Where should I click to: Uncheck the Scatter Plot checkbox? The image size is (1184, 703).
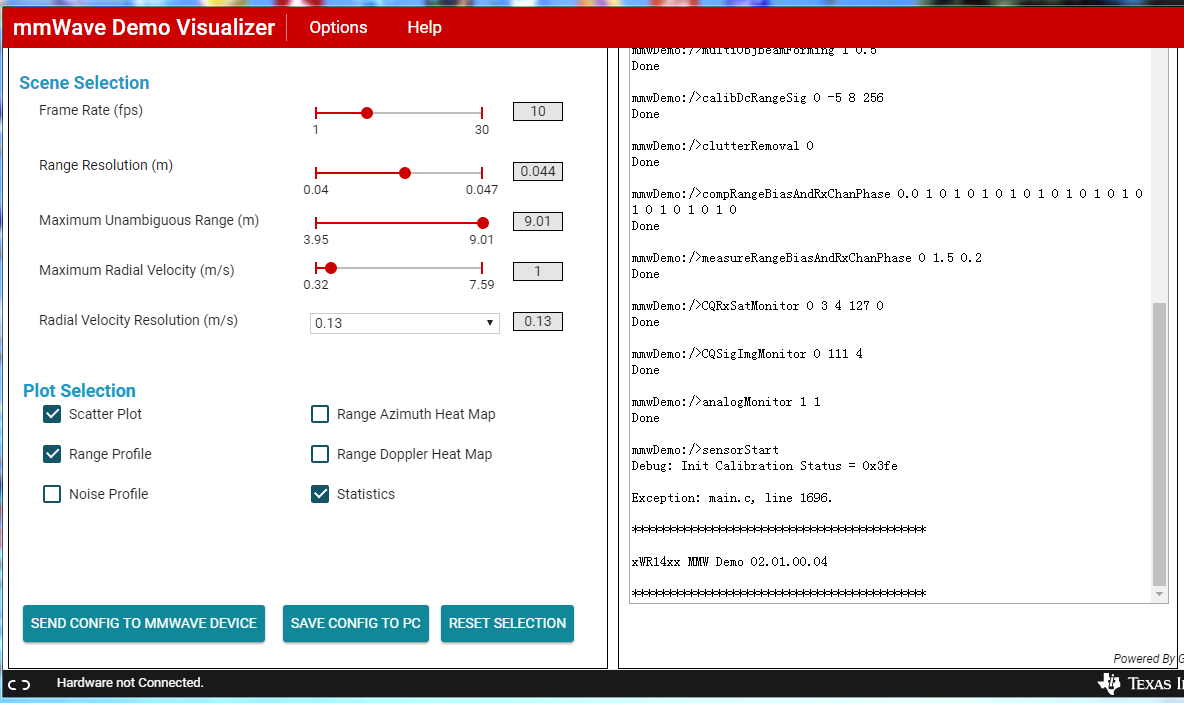click(x=52, y=414)
